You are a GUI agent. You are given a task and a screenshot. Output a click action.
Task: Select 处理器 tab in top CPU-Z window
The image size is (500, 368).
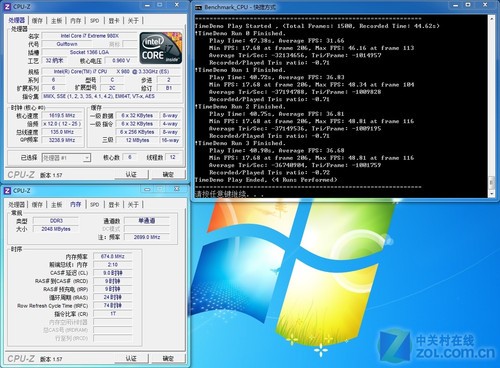pos(17,20)
